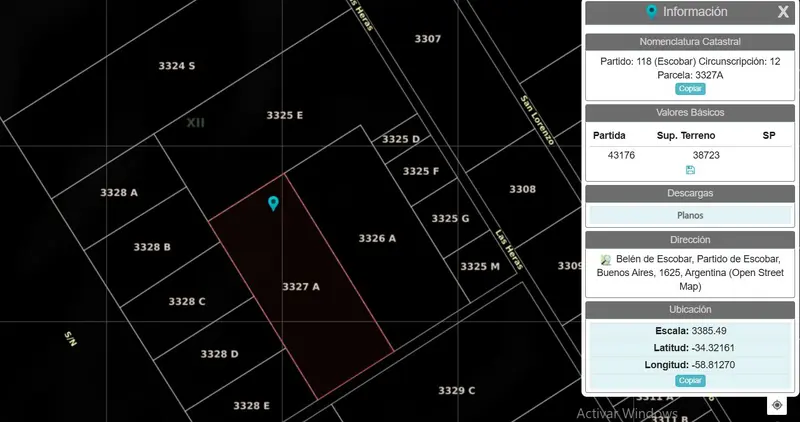Click the Descargas section header
Image resolution: width=800 pixels, height=422 pixels.
coord(690,193)
